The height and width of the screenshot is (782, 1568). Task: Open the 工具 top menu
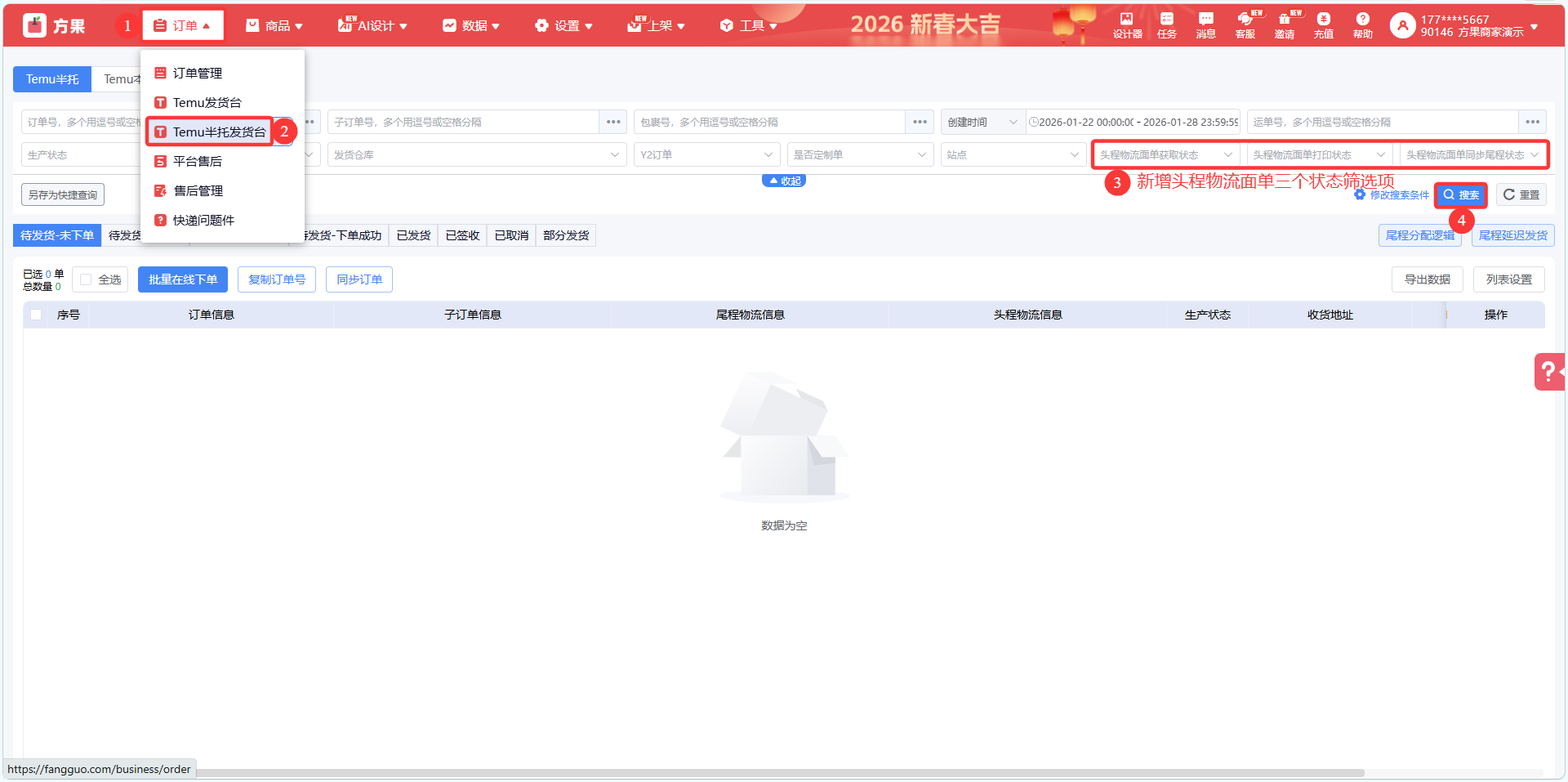748,25
